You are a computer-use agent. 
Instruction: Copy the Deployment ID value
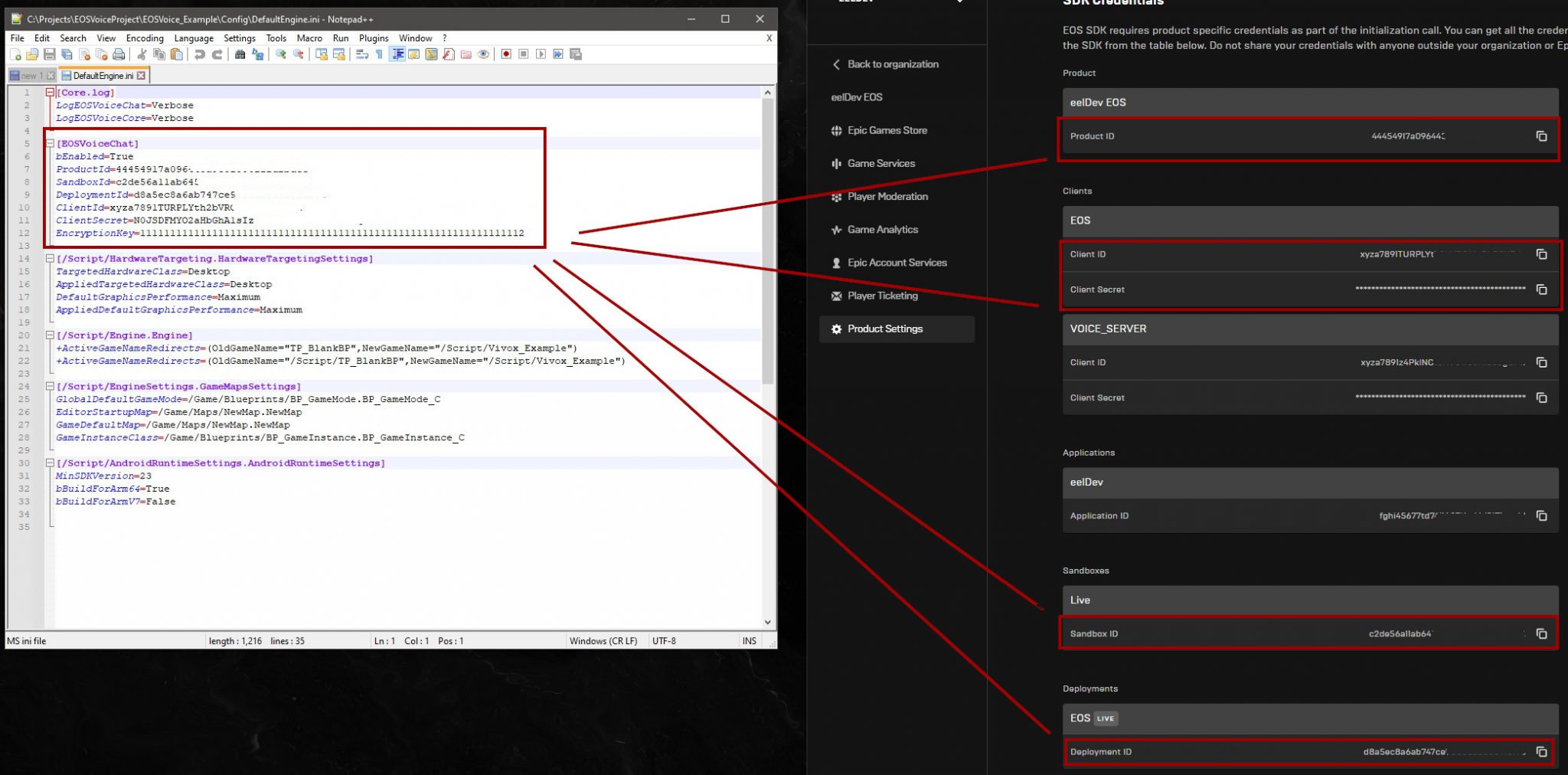[x=1541, y=752]
